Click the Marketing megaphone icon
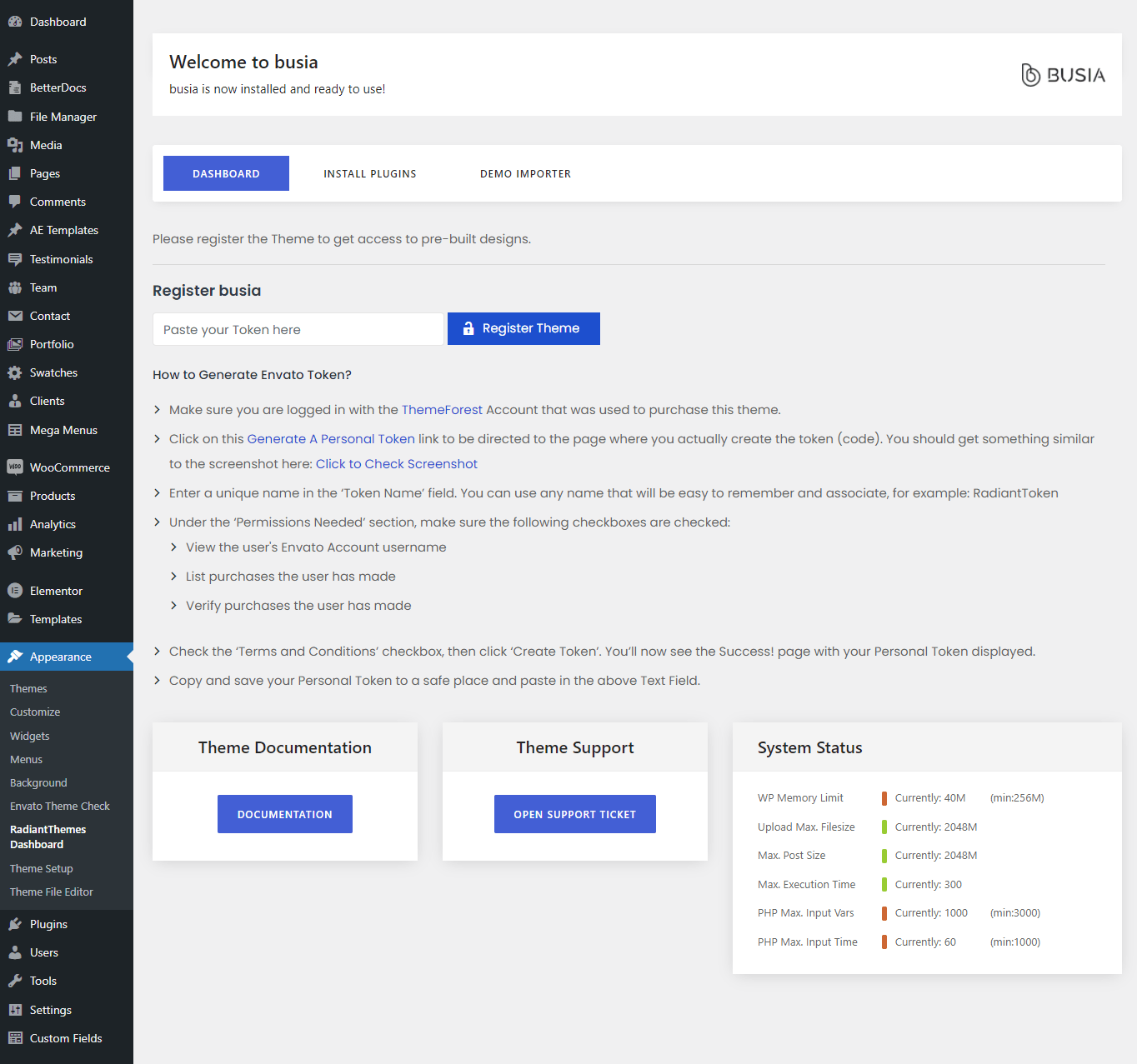The width and height of the screenshot is (1137, 1064). [15, 552]
